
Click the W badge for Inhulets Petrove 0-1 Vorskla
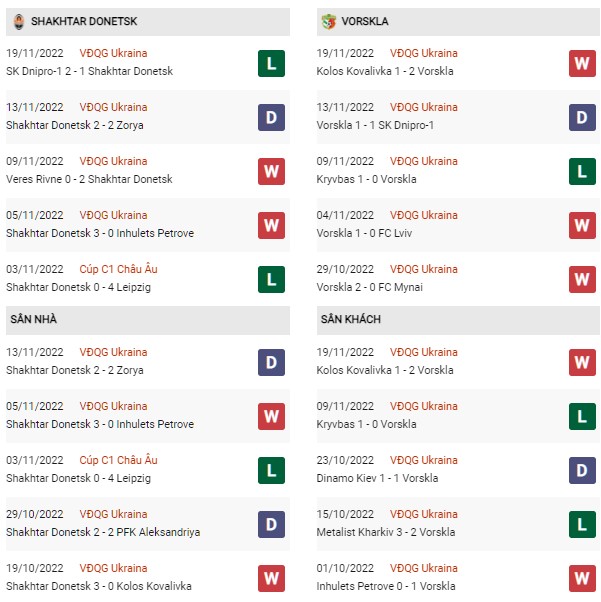click(582, 578)
